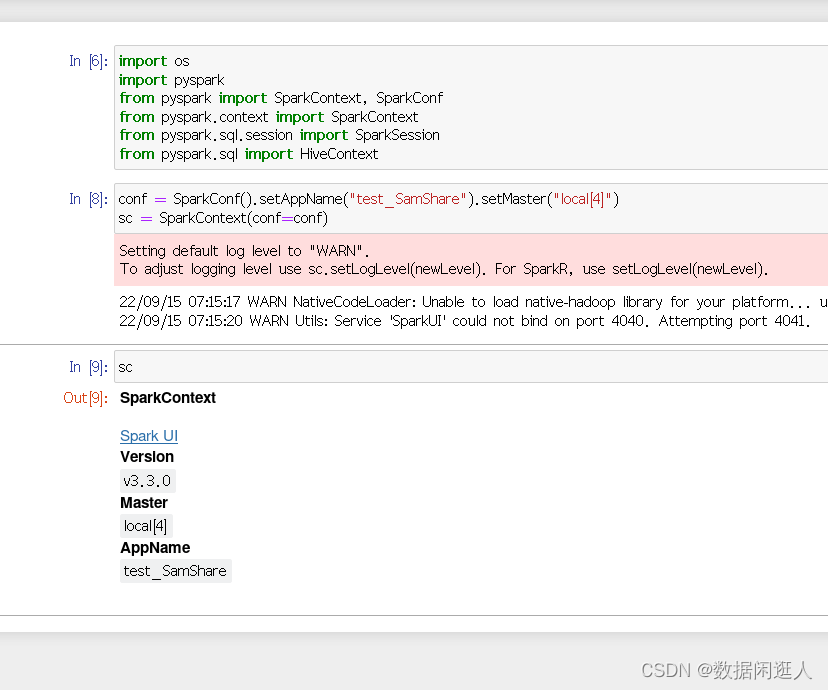Click the 'import os' code line

[154, 61]
